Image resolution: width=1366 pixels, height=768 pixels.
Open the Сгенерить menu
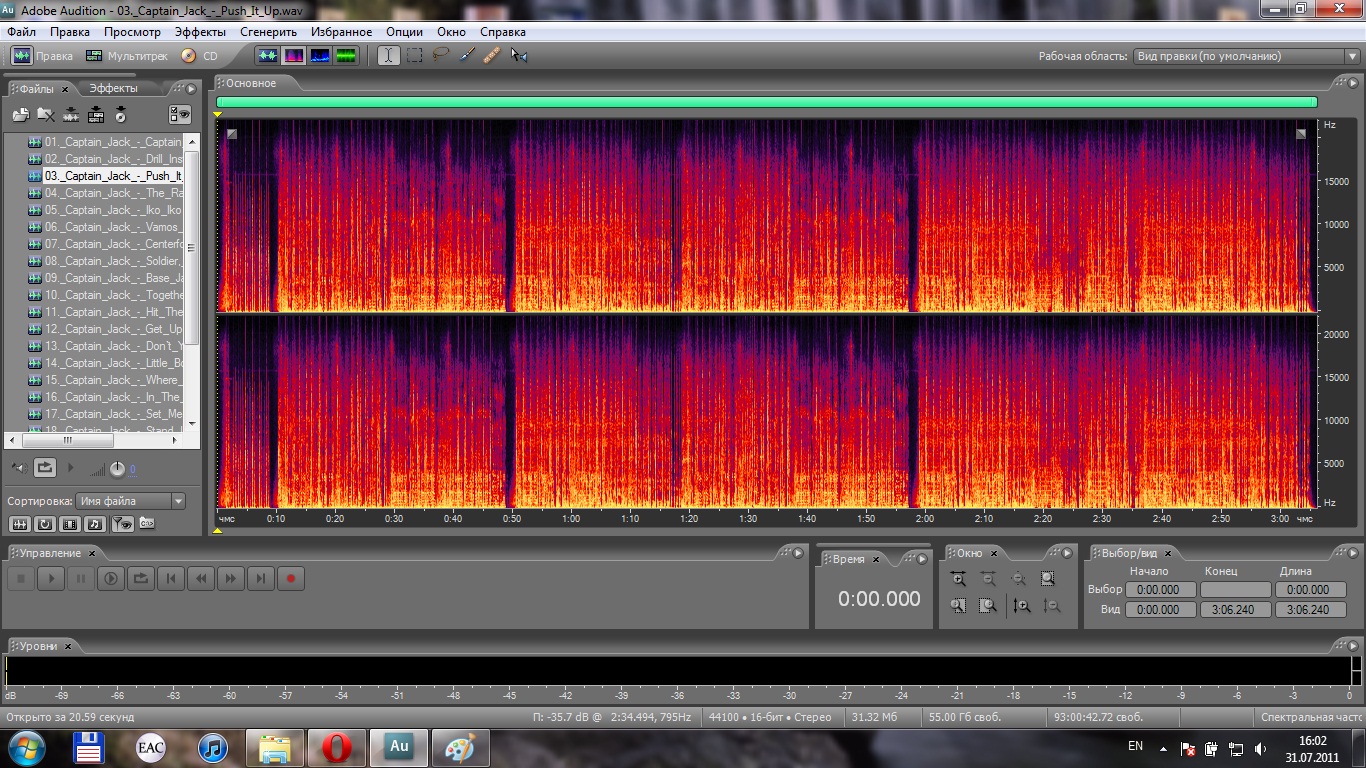pyautogui.click(x=268, y=32)
